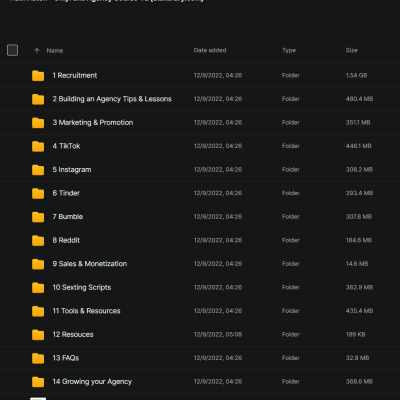Open '2 Building an Agency Tips & Lessons'
400x400 pixels.
click(112, 99)
